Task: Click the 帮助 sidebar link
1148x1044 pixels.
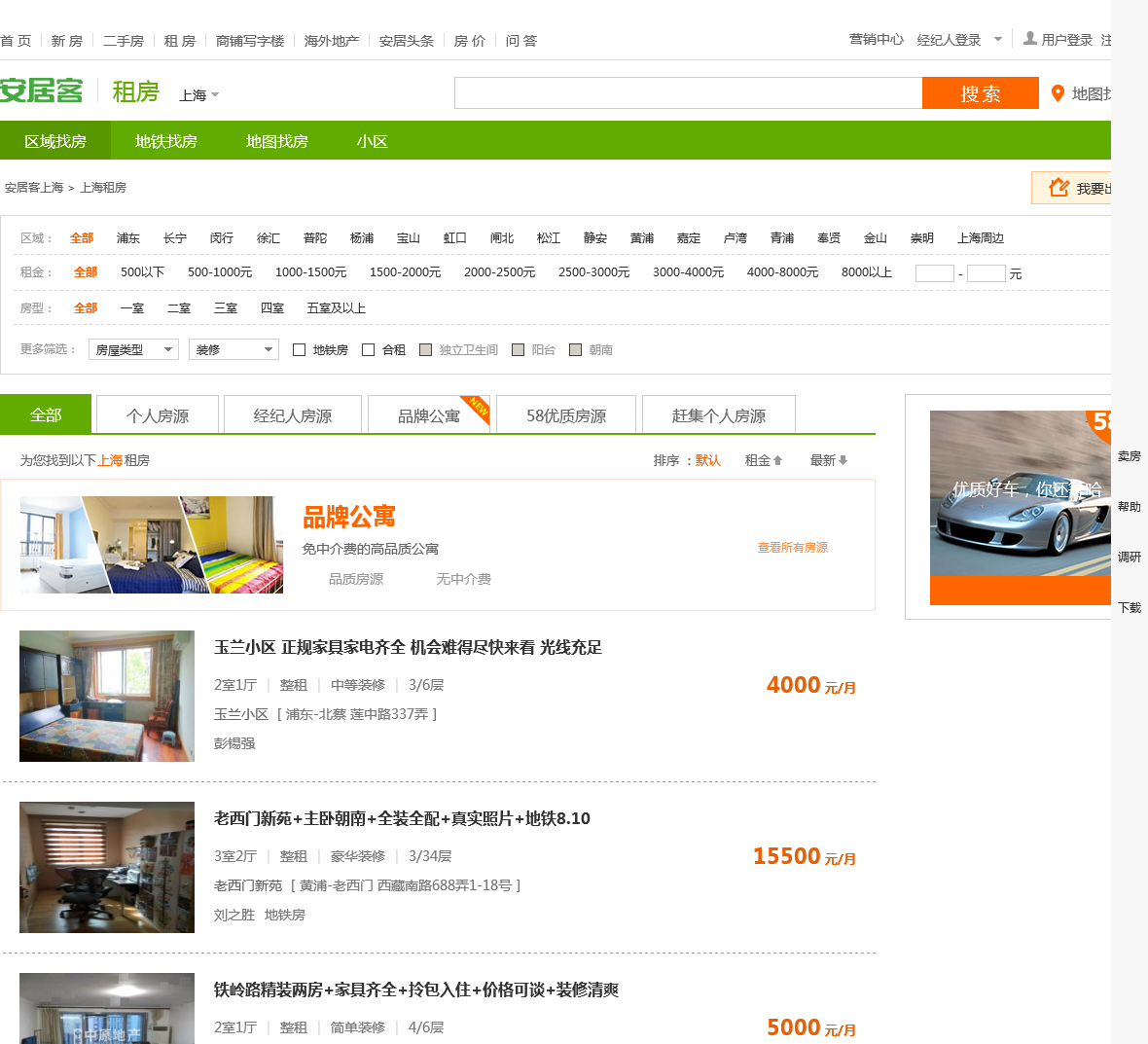Action: coord(1129,507)
